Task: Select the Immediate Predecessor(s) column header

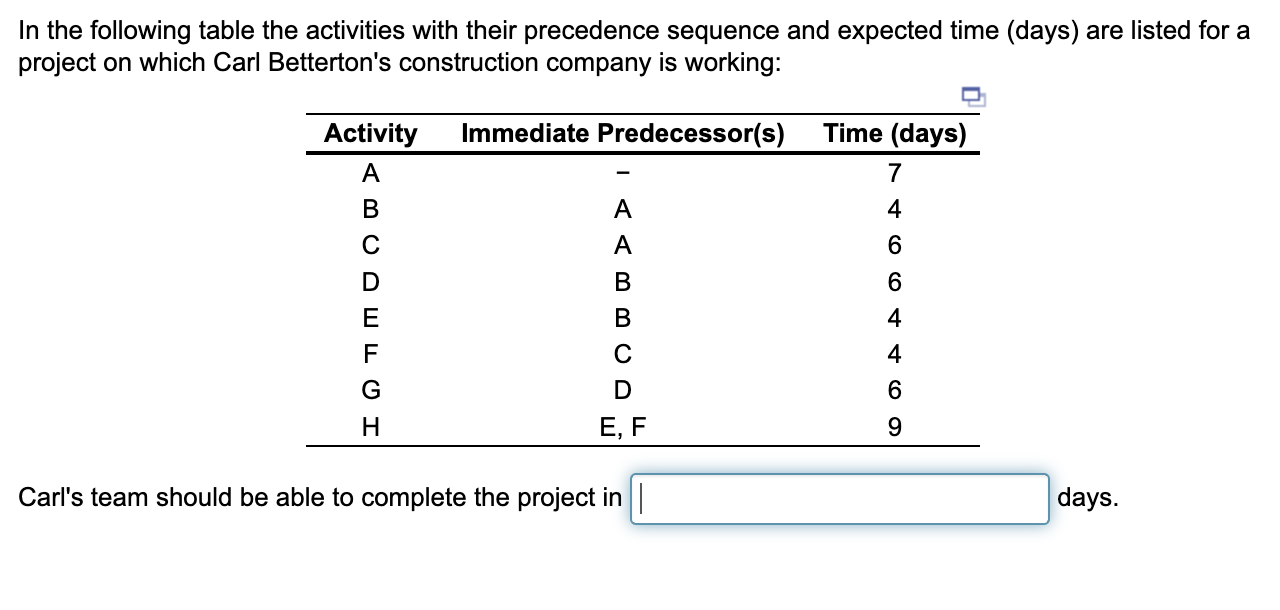Action: coord(625,133)
